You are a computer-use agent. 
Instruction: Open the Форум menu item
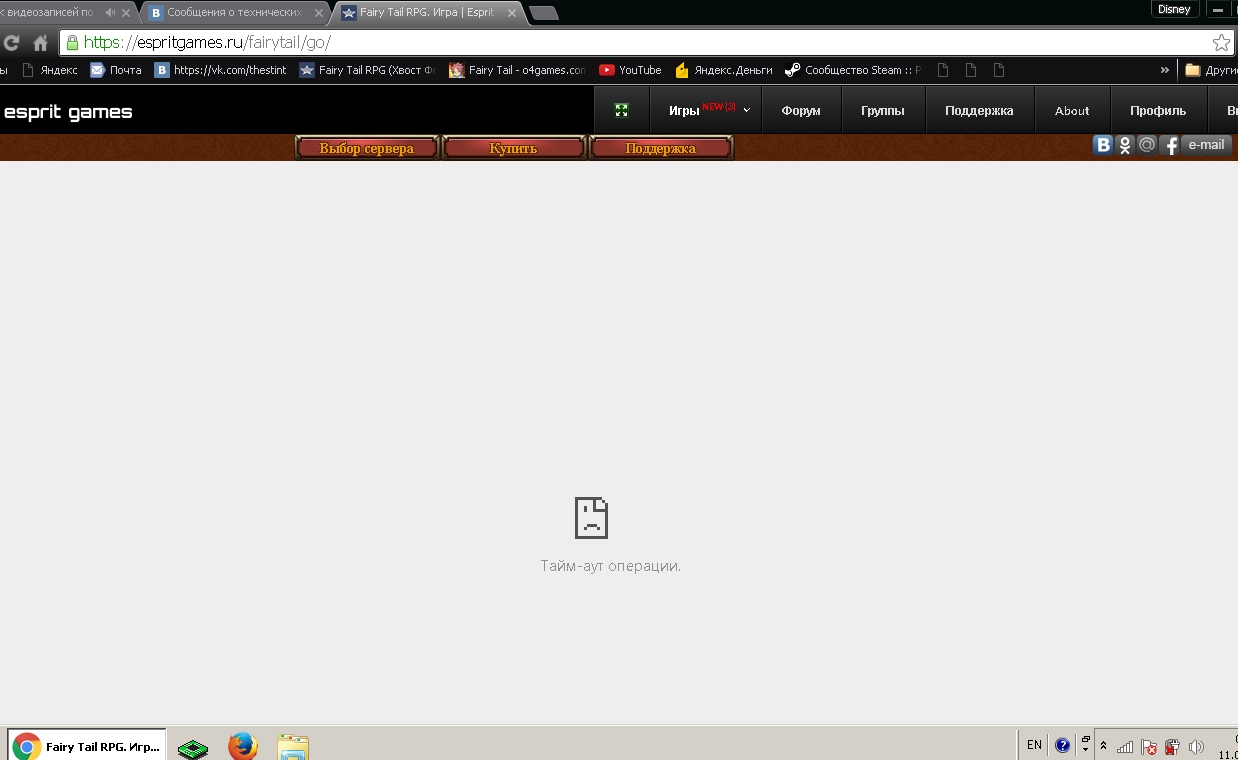tap(801, 110)
